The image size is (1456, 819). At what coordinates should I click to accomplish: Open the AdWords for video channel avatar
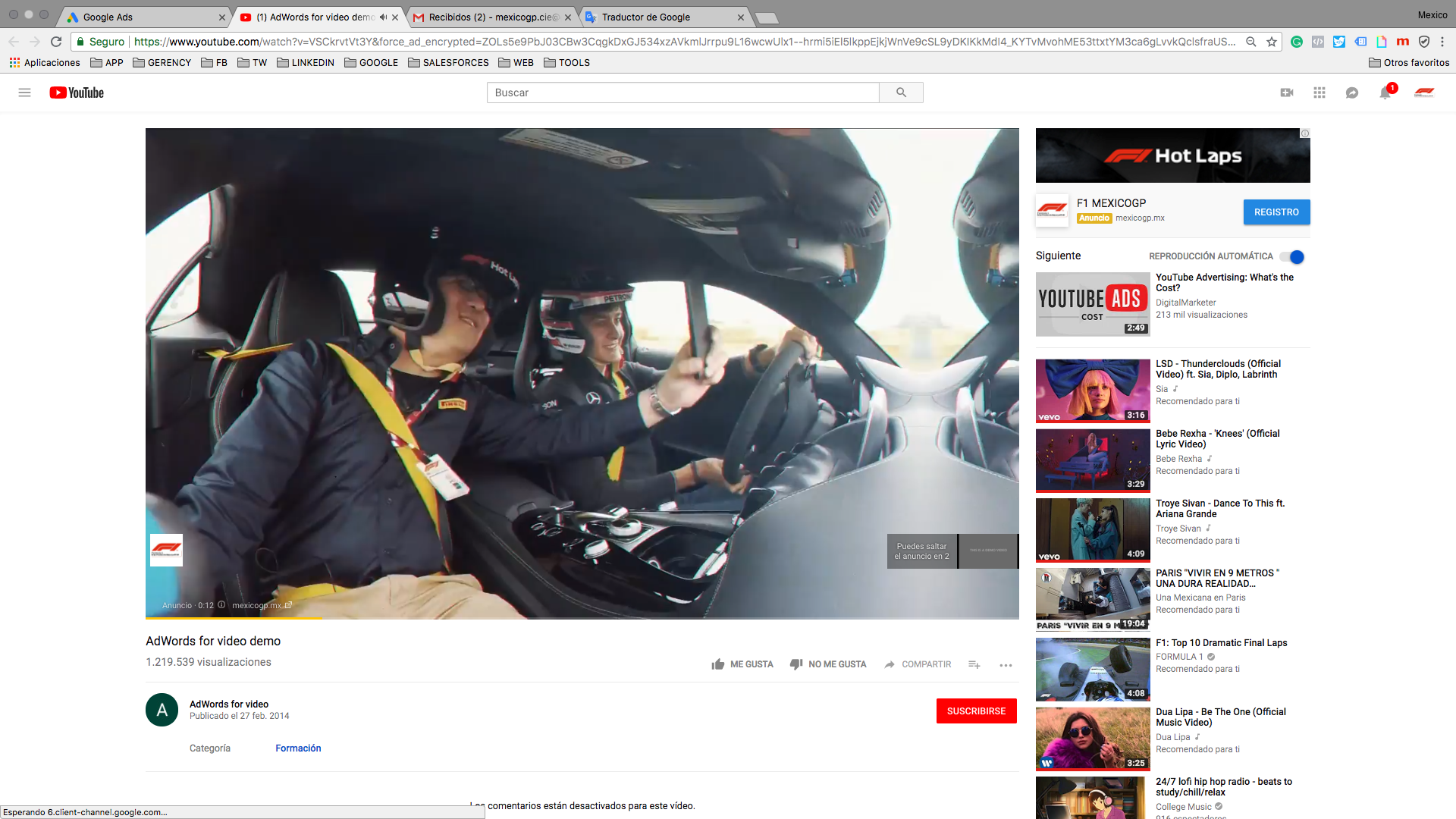tap(162, 710)
